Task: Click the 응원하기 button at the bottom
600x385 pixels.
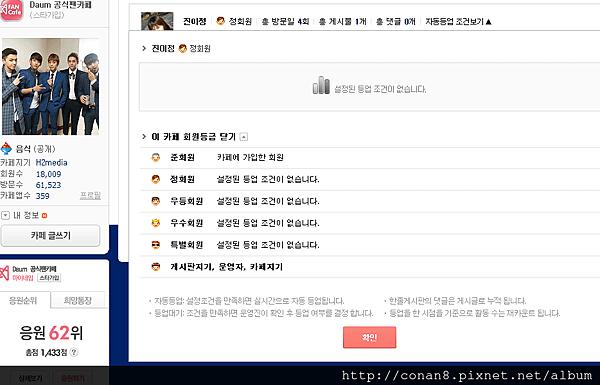Action: 73,378
